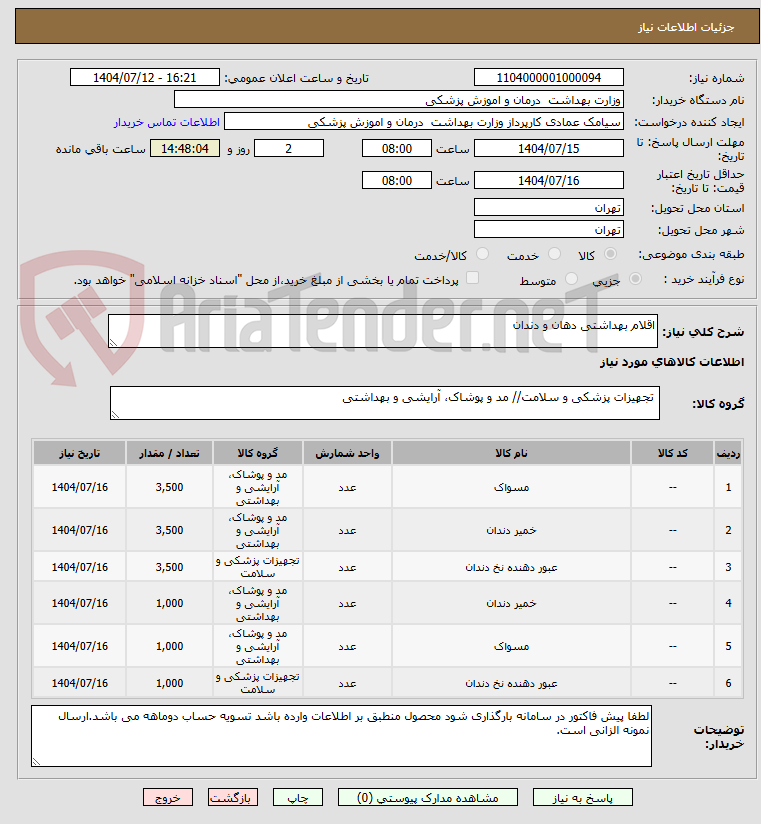
Task: Click quantity 1,000 in row 6
Action: 169,683
